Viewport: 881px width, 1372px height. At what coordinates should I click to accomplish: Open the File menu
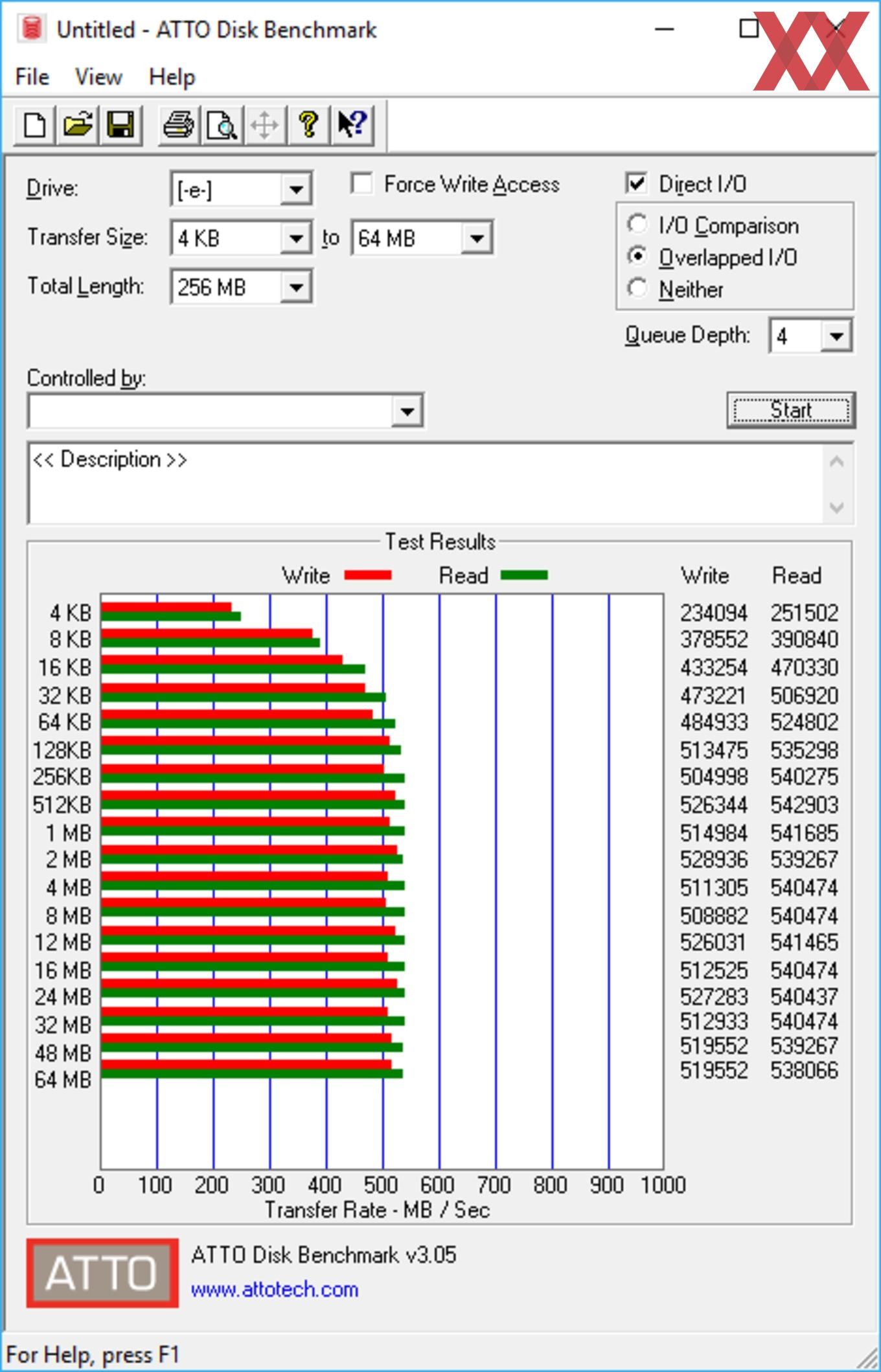(x=32, y=77)
